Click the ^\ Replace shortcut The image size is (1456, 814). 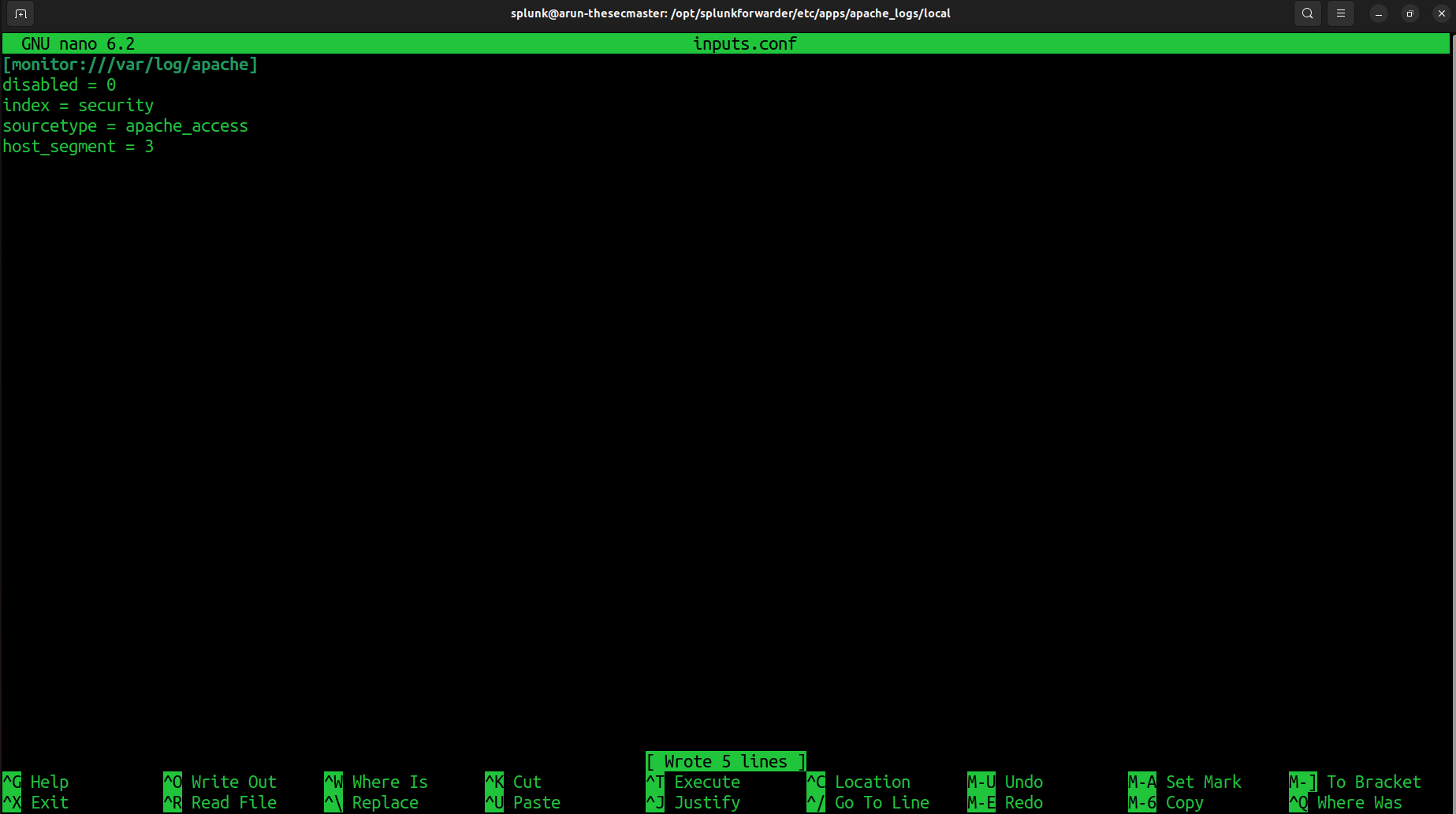tap(371, 802)
